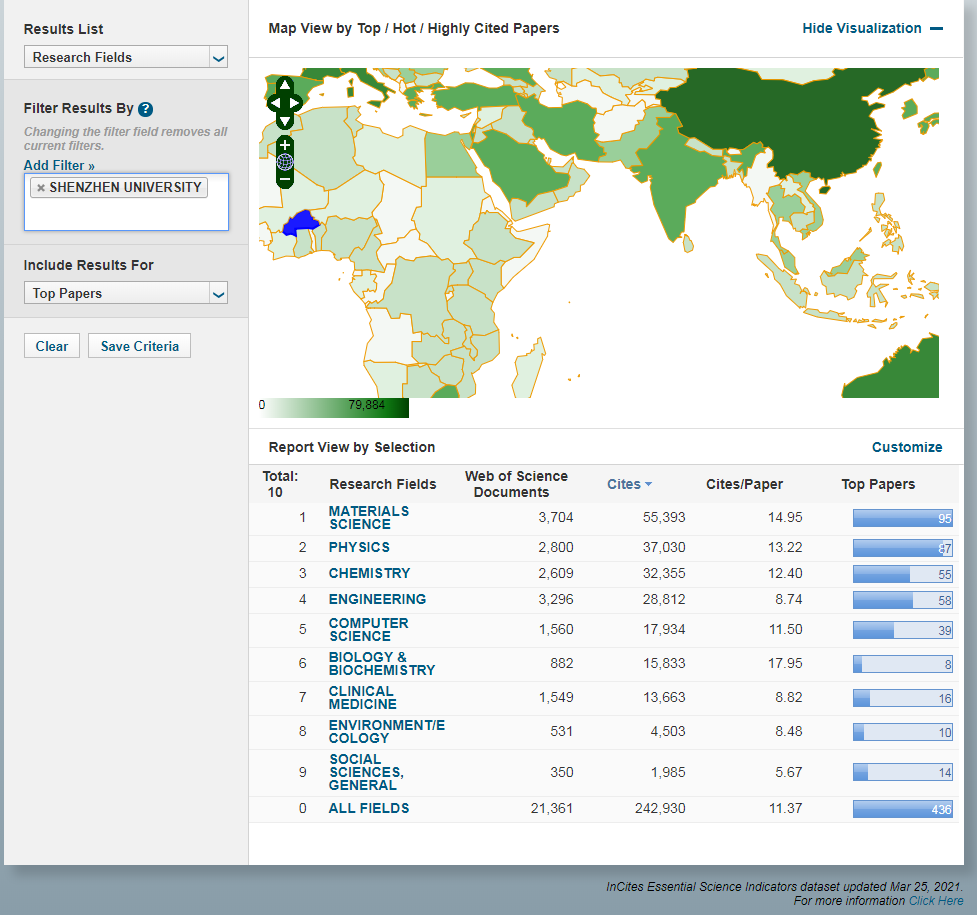
Task: Reset map to world extent globe
Action: tap(285, 162)
